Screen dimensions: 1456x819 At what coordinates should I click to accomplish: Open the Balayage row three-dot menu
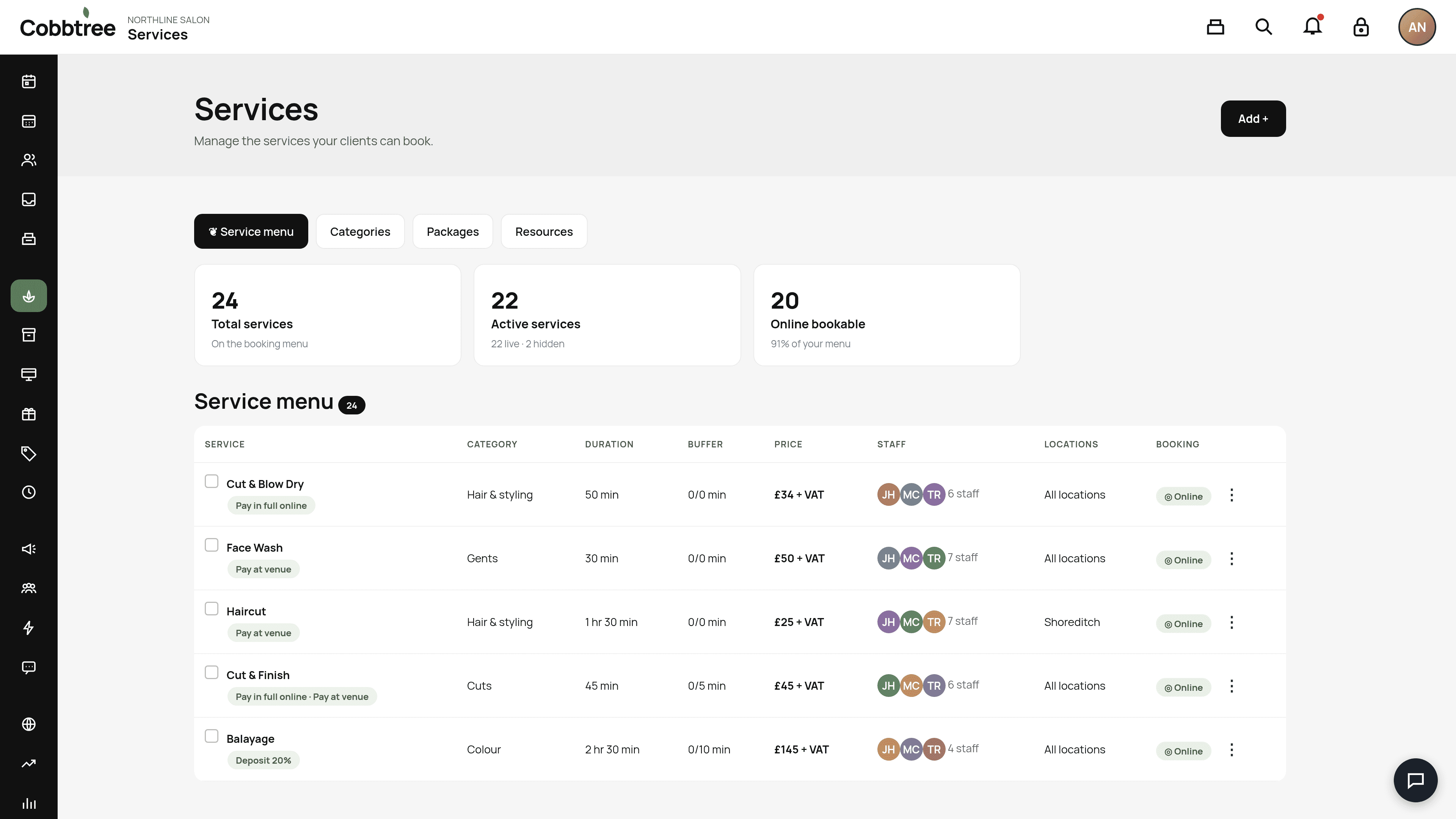pos(1232,750)
